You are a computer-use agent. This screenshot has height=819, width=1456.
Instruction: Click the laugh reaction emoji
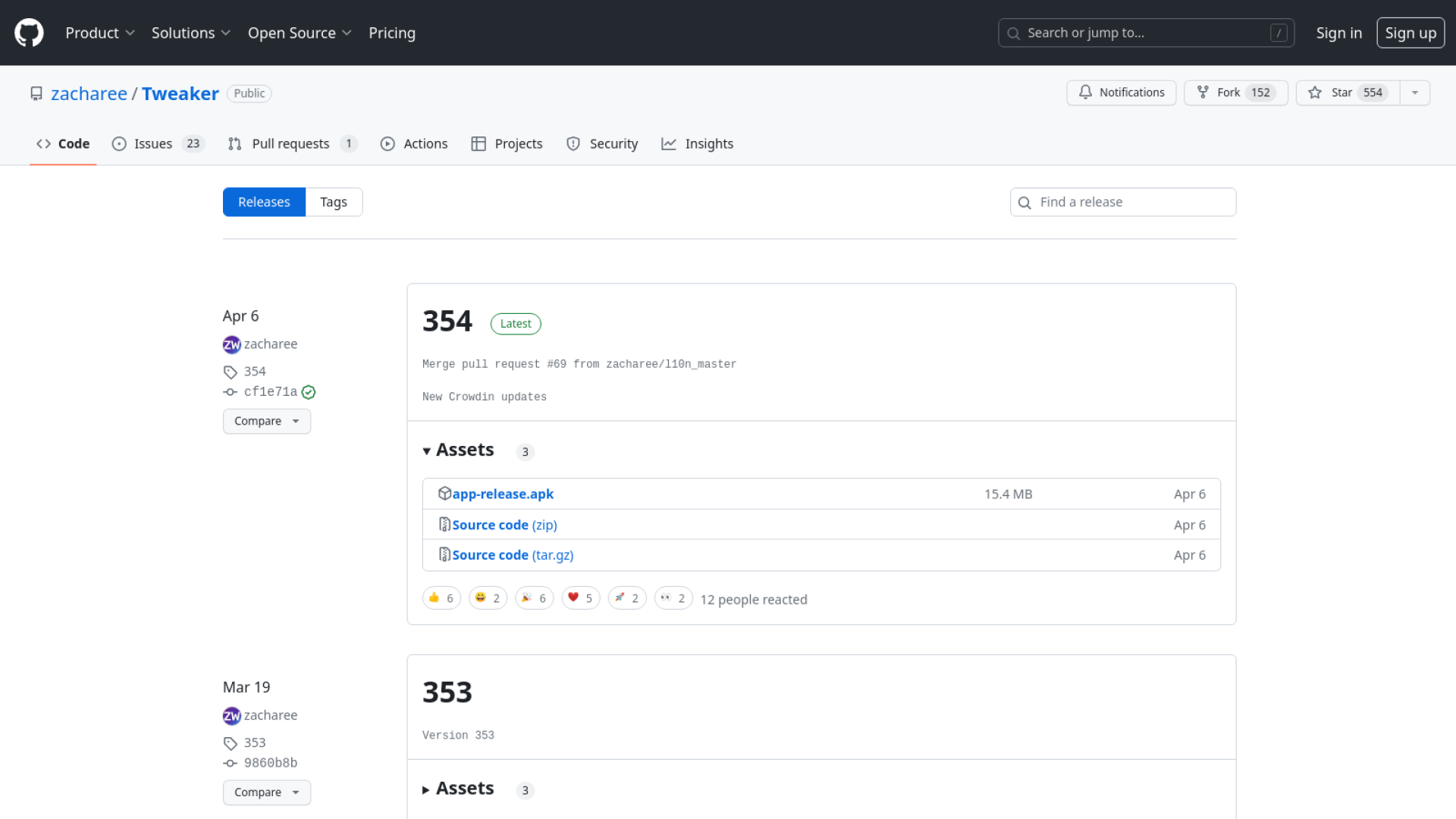(488, 598)
